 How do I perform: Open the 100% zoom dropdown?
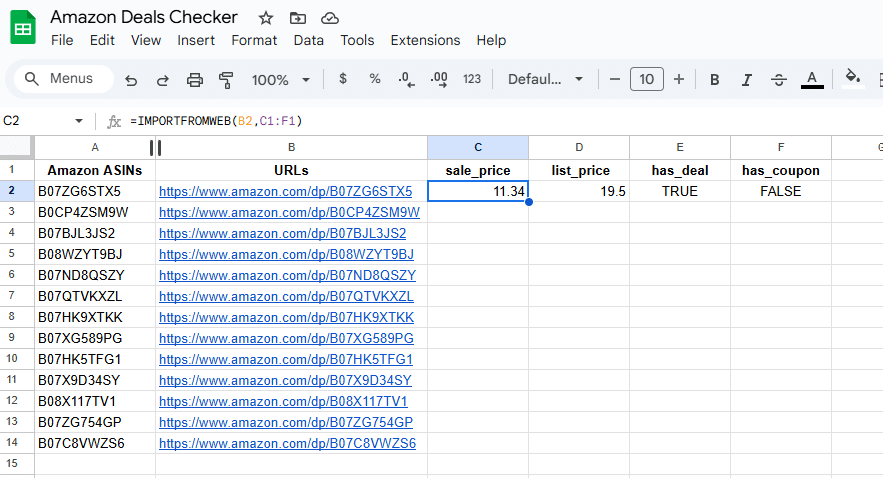coord(281,80)
